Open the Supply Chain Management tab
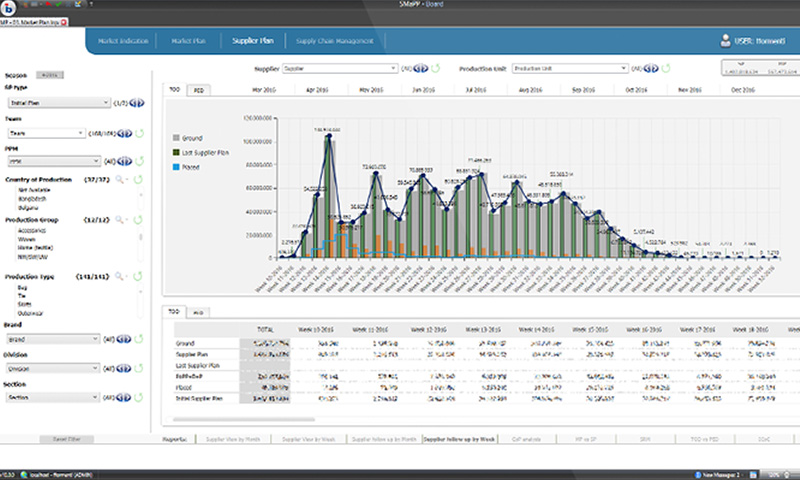 335,41
